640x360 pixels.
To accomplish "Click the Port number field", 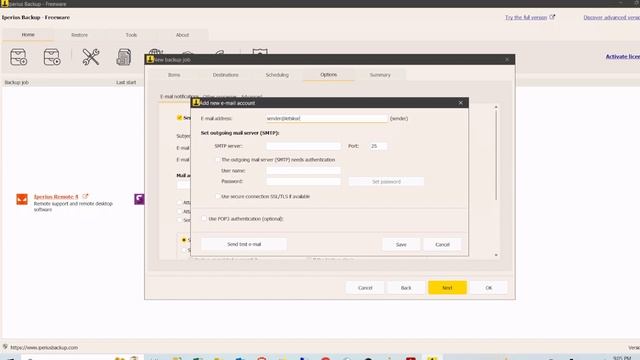I will coord(378,146).
